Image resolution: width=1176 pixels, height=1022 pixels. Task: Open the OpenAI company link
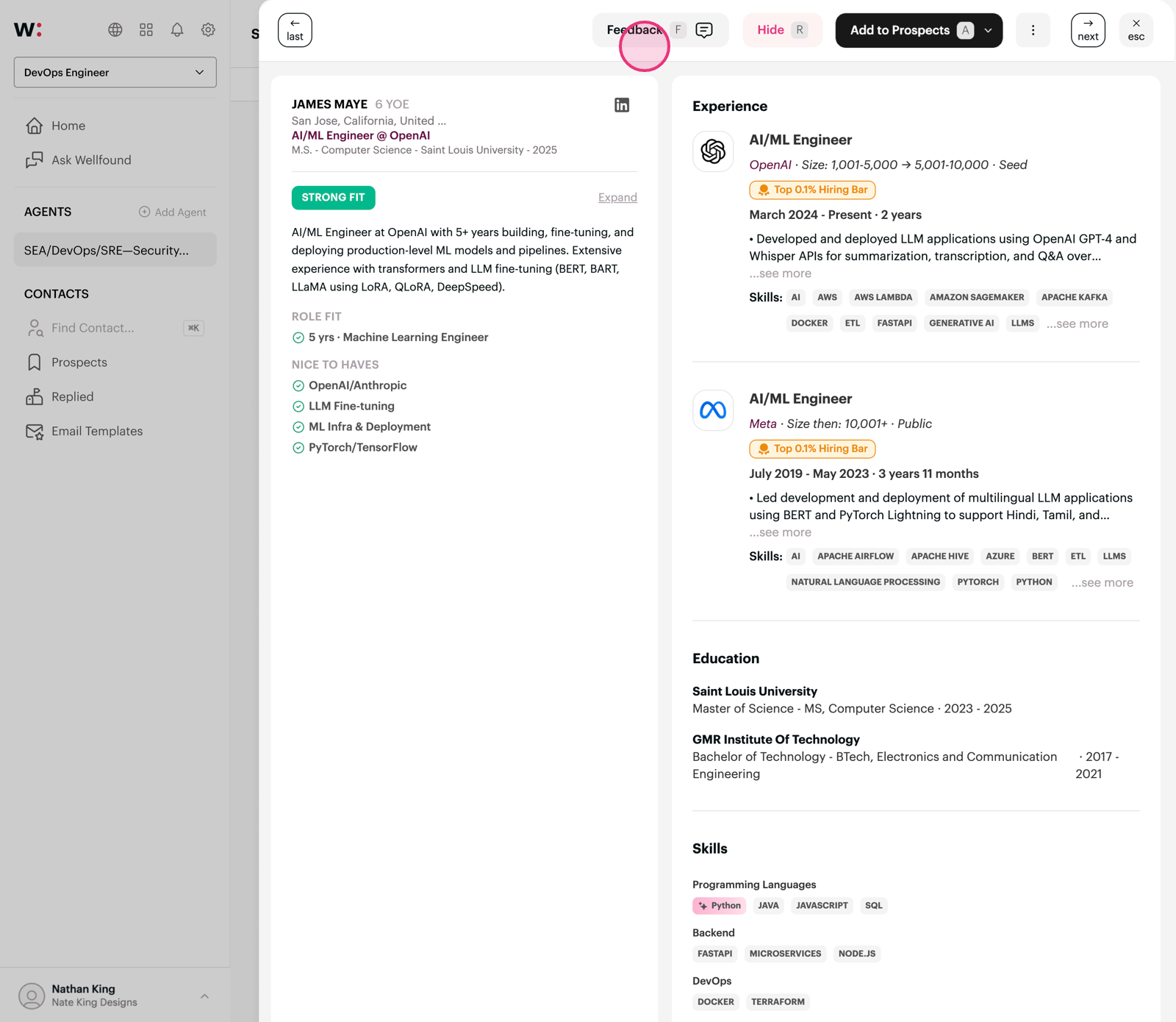pos(770,165)
